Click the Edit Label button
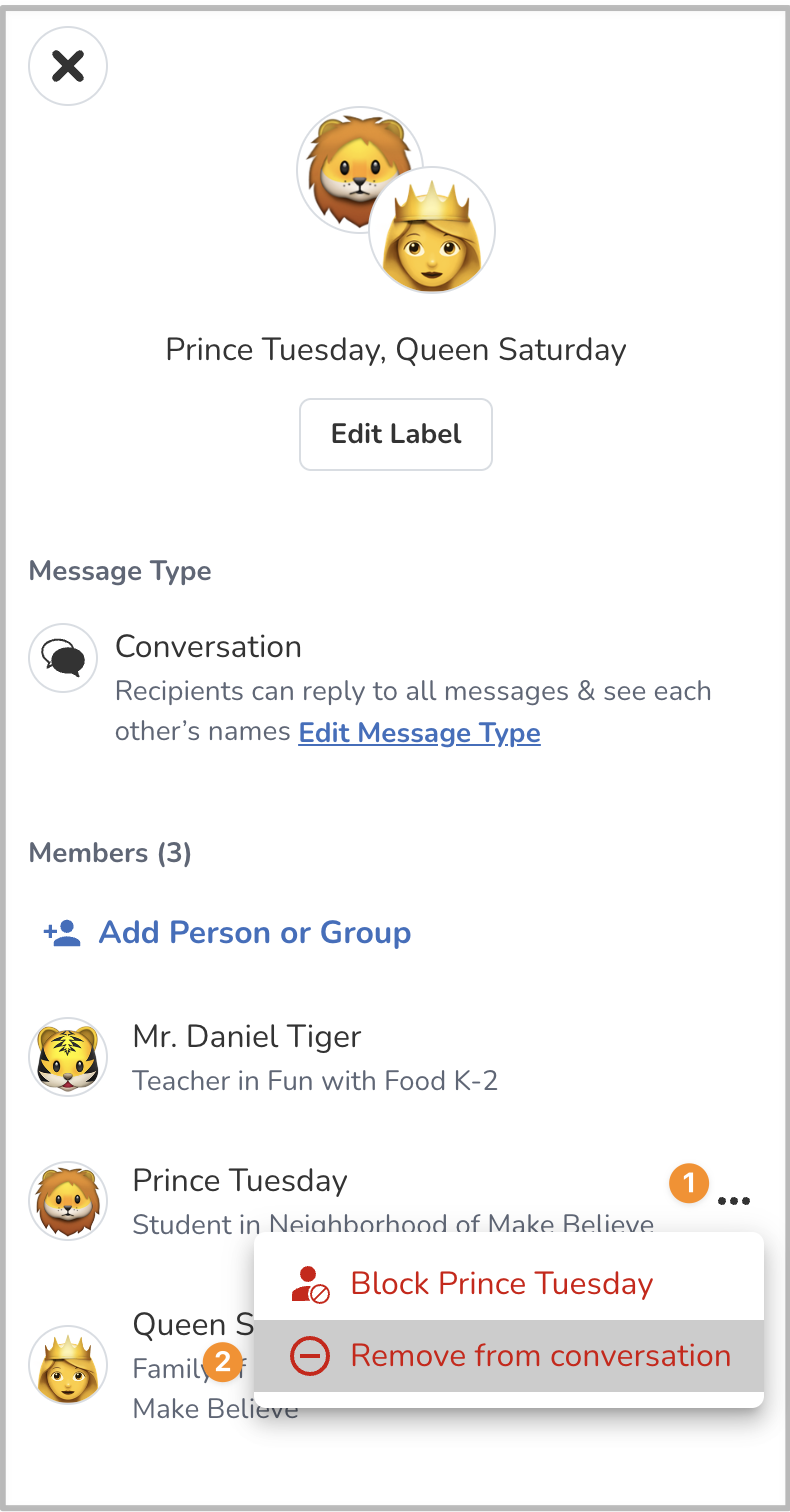 395,434
